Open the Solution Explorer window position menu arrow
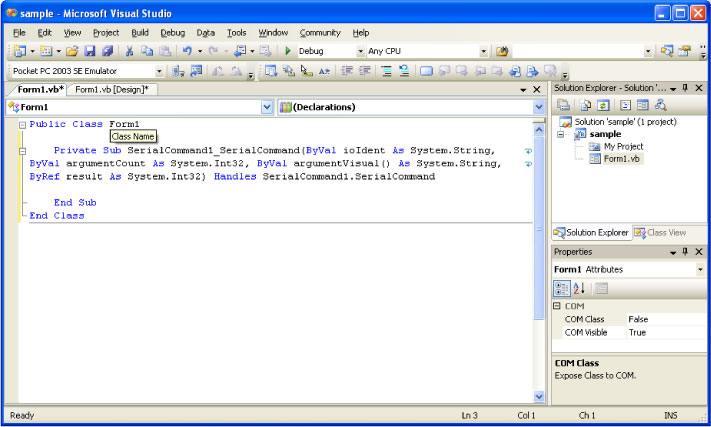Viewport: 711px width, 427px height. 673,88
